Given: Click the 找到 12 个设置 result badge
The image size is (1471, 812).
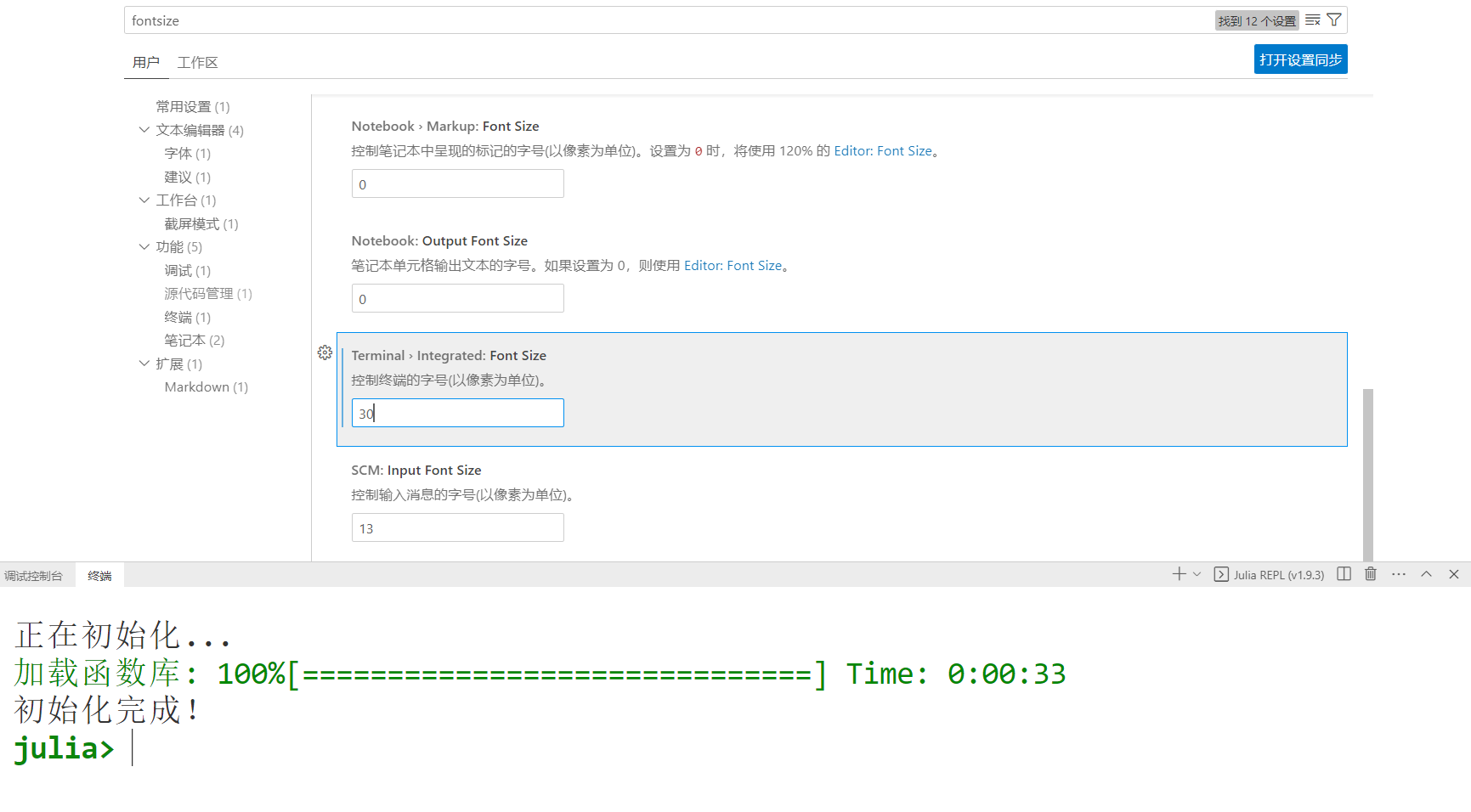Looking at the screenshot, I should pyautogui.click(x=1257, y=21).
